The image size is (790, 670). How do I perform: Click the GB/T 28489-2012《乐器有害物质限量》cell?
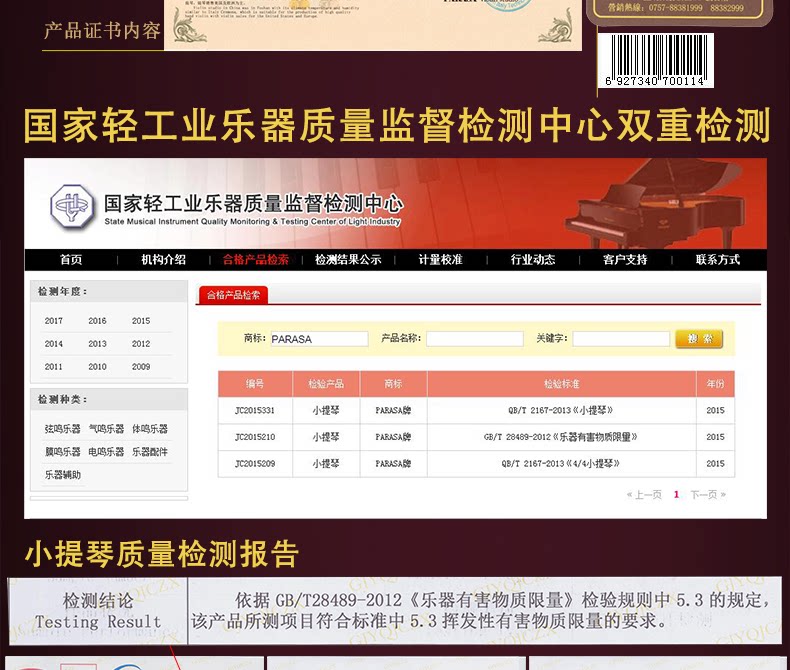click(561, 437)
